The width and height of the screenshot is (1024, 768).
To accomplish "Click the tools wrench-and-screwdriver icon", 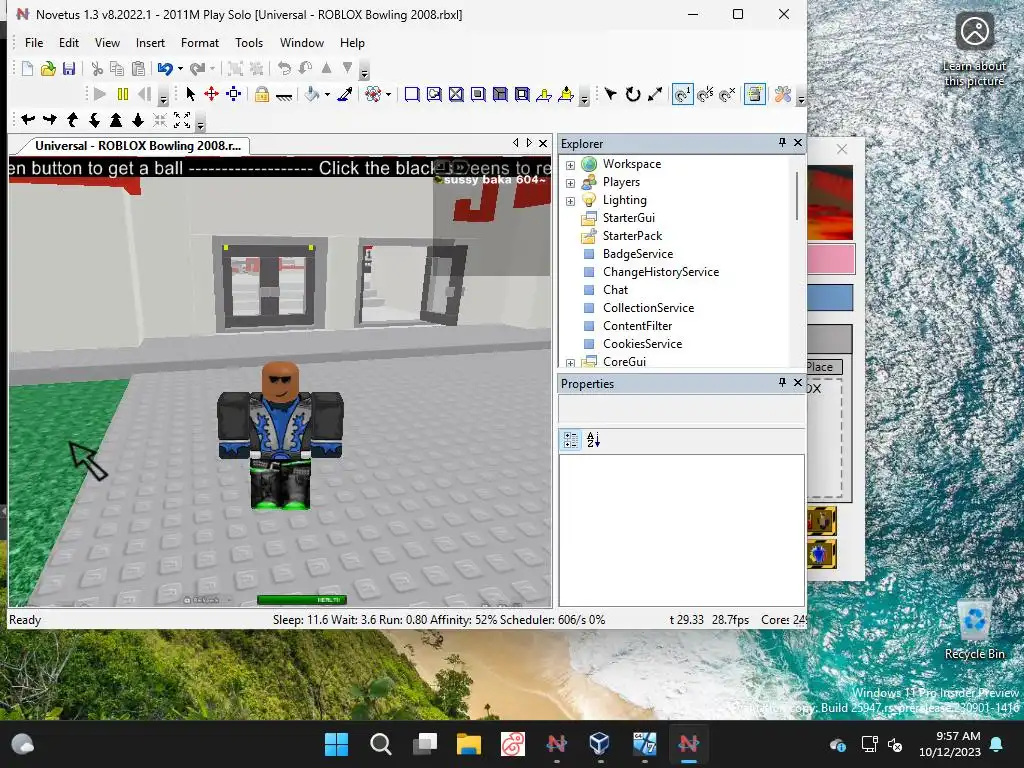I will (782, 94).
